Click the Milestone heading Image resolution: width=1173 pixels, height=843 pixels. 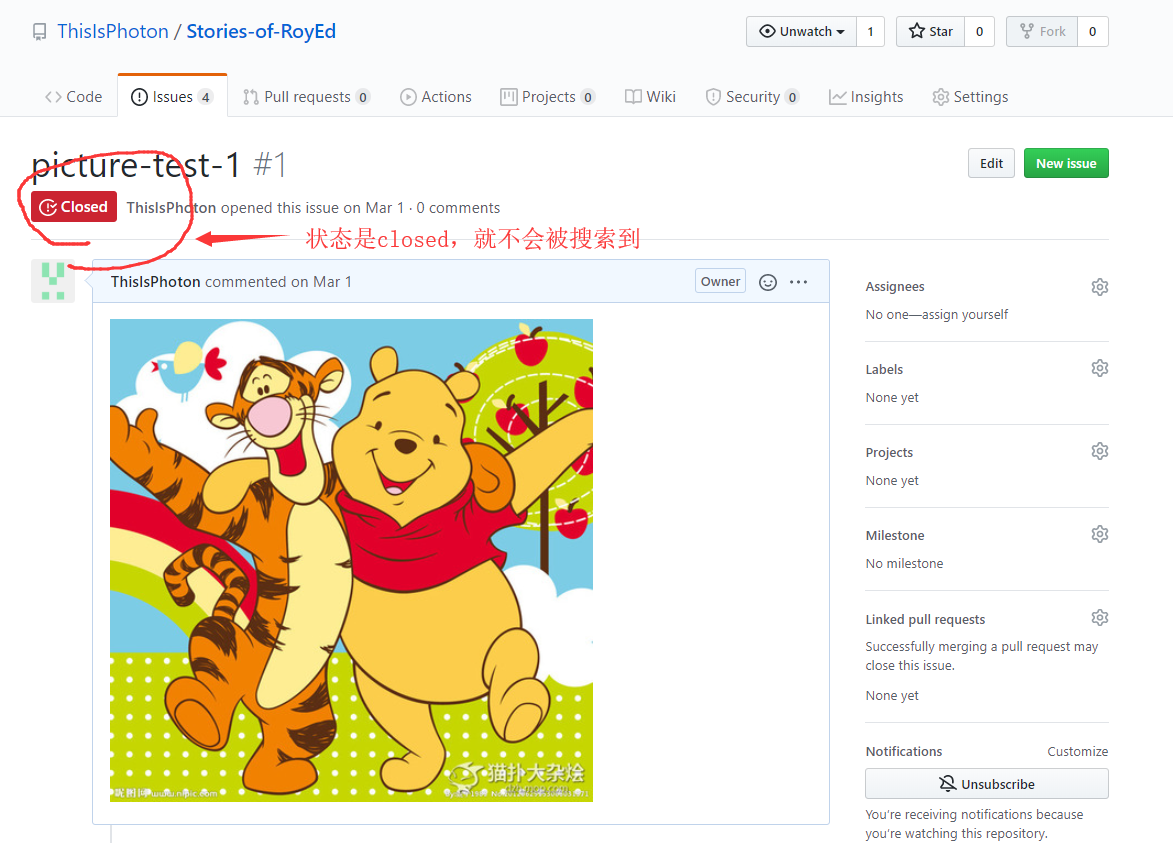[x=895, y=536]
